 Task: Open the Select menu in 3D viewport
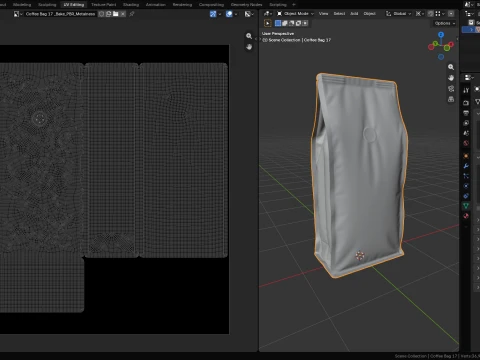pyautogui.click(x=339, y=14)
